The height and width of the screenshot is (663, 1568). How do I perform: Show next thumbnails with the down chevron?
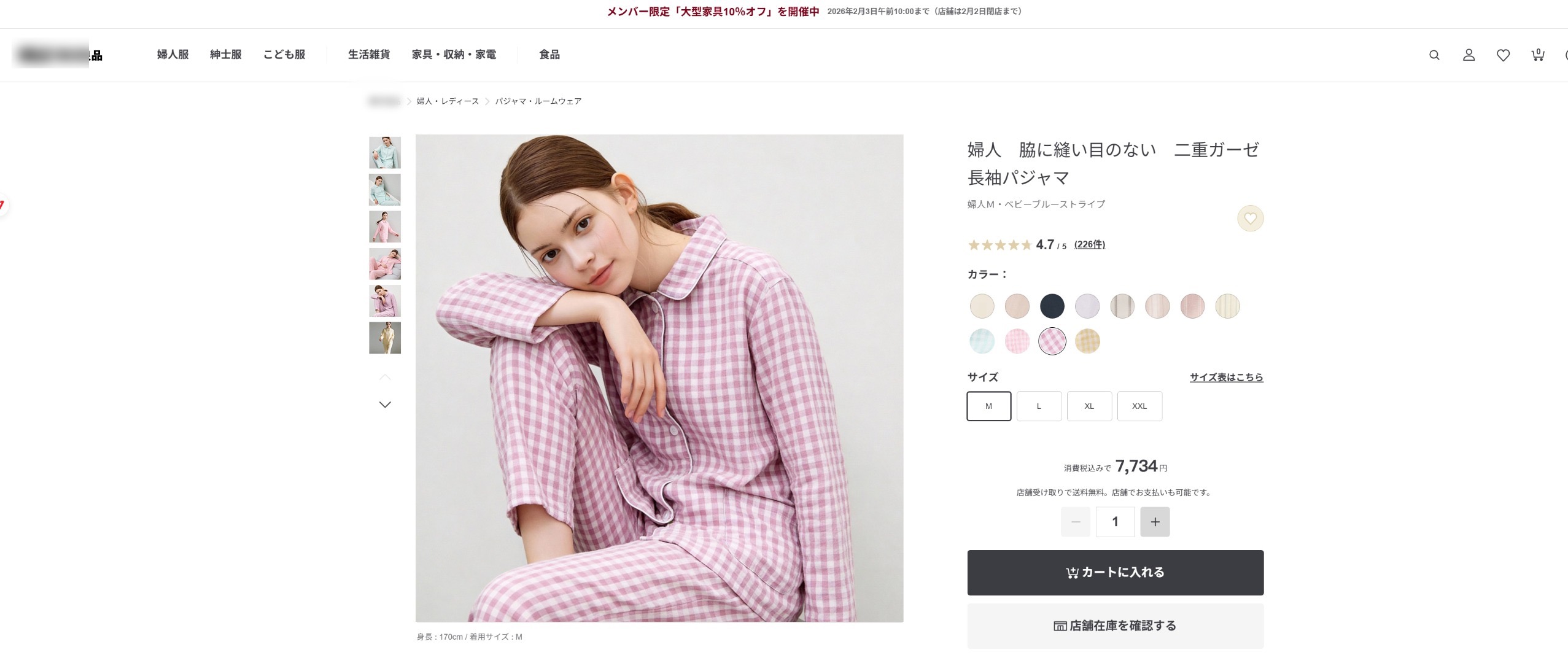click(385, 405)
